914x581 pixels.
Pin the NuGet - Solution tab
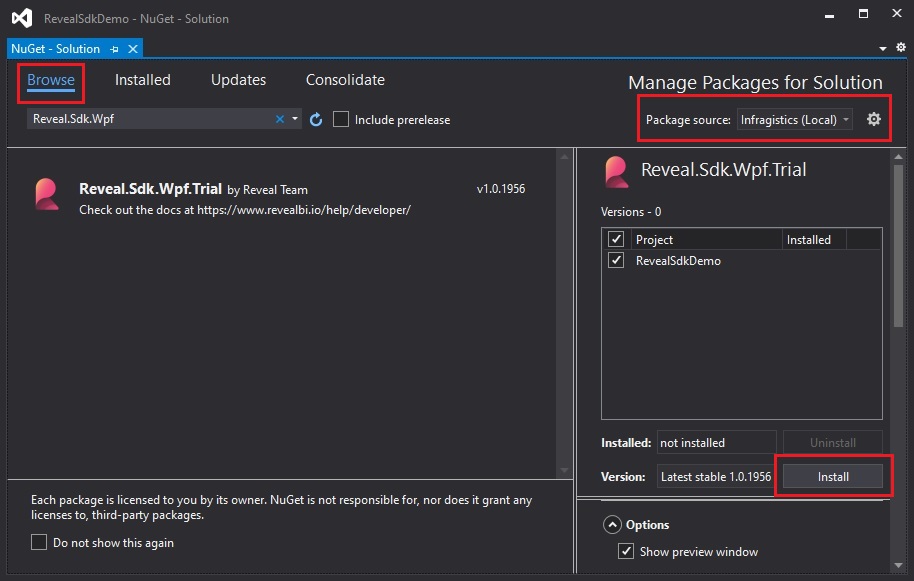click(114, 50)
